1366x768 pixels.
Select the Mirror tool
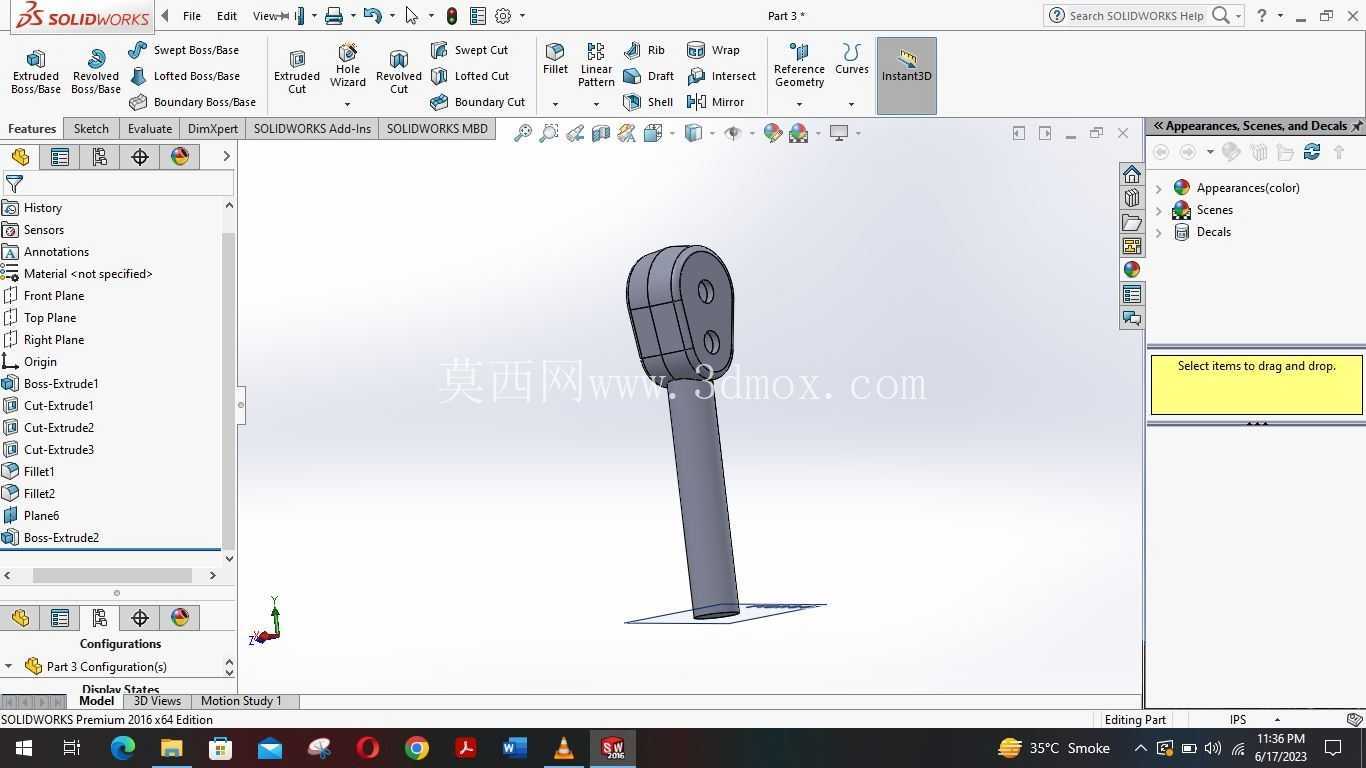715,102
